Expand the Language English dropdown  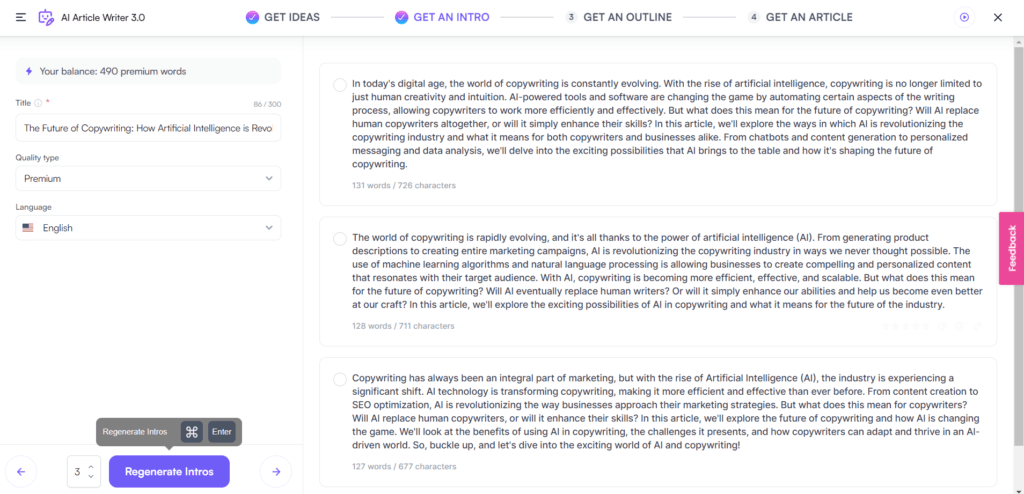pos(148,228)
